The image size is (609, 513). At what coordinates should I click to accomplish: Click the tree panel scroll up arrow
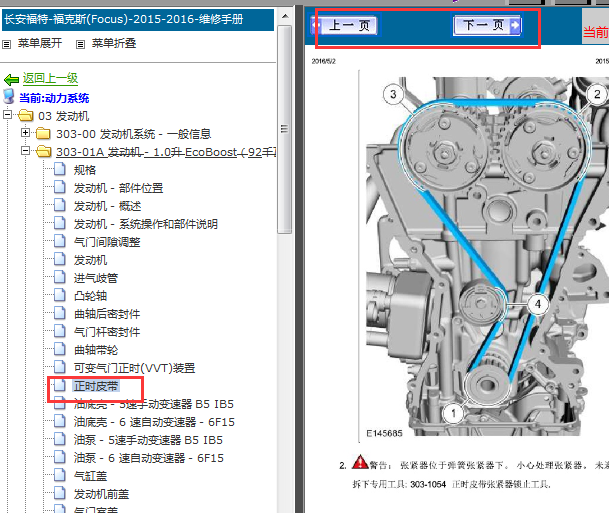[285, 16]
